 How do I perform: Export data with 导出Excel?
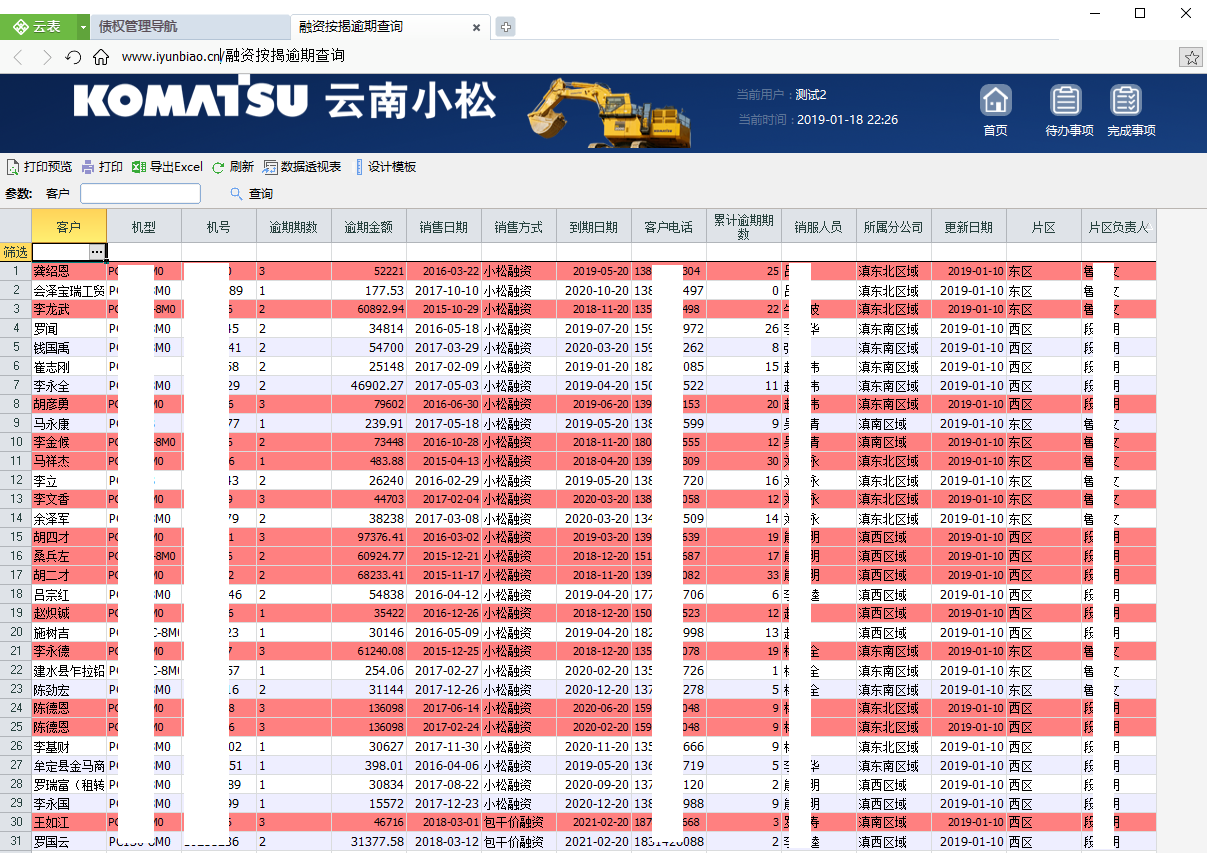click(167, 167)
